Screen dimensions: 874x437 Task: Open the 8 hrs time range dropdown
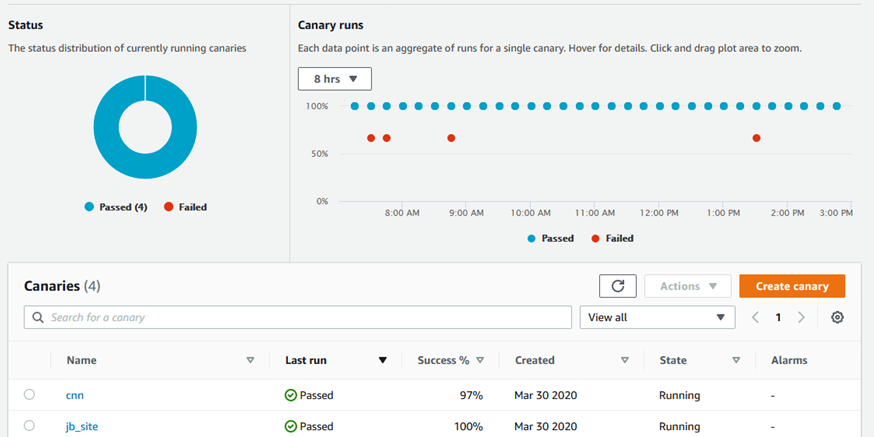(335, 79)
